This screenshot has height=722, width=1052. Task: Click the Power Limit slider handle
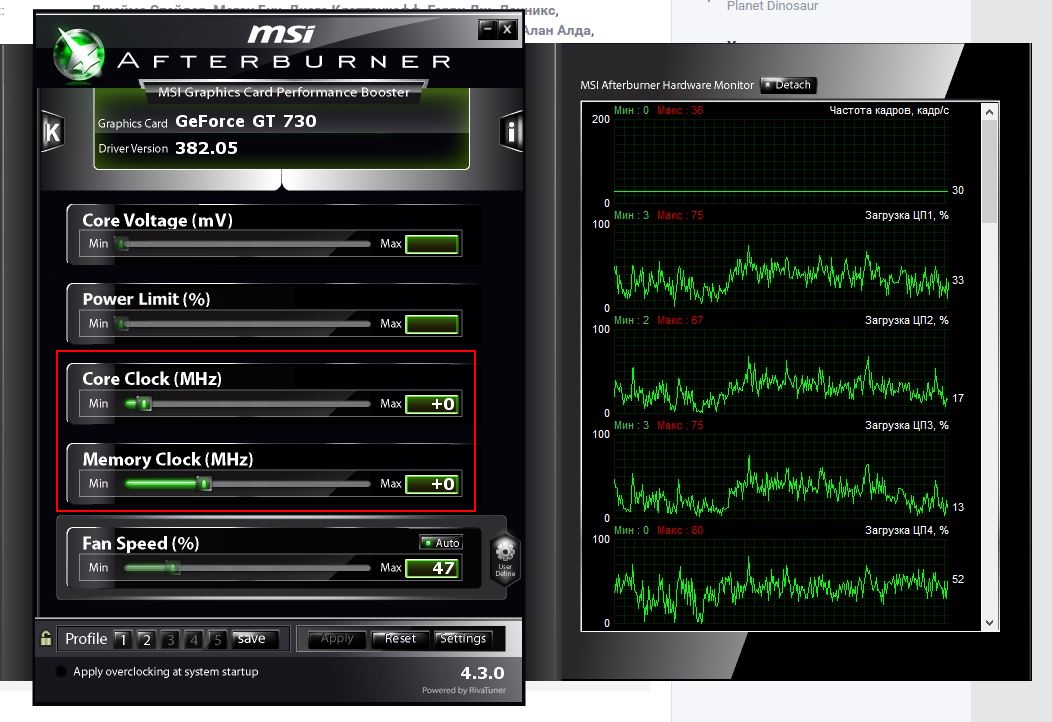pyautogui.click(x=122, y=324)
